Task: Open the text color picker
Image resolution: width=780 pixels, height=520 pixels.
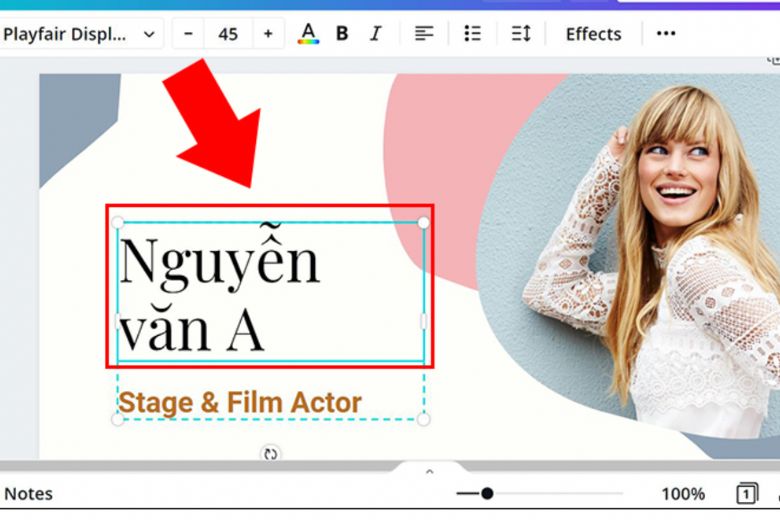Action: click(x=308, y=34)
